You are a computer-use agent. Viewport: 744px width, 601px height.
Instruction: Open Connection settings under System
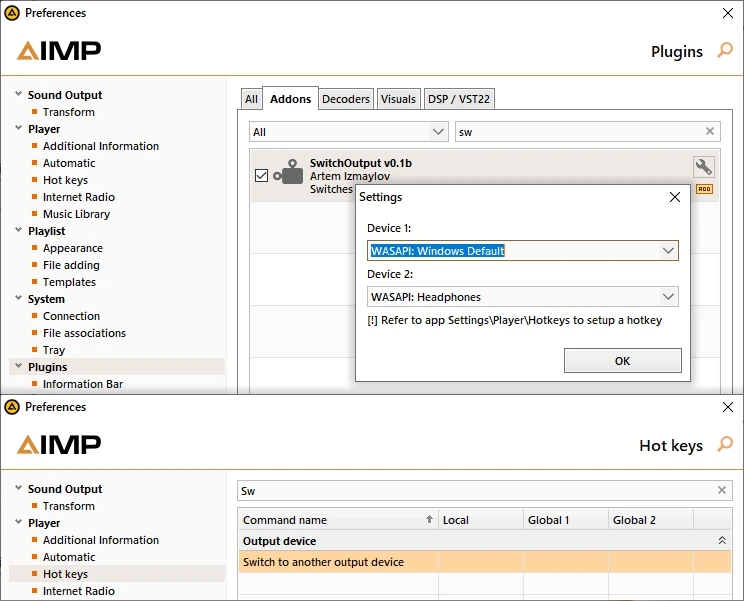(71, 316)
